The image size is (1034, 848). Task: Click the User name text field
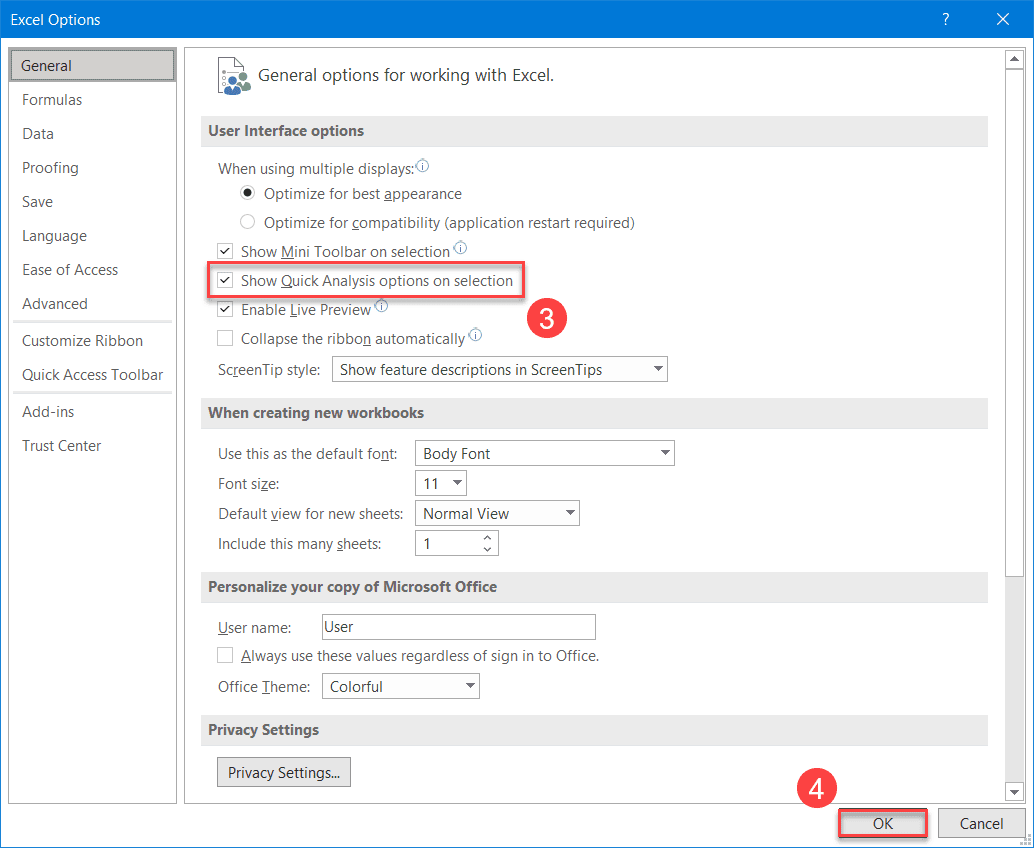pos(458,627)
